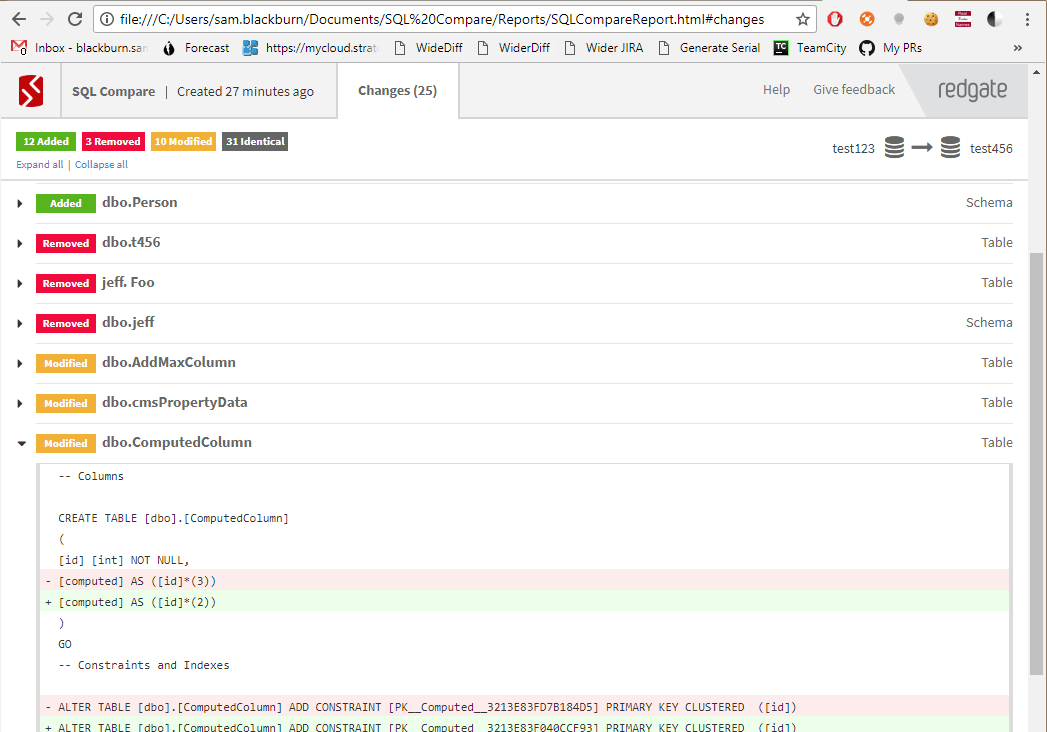Click the removed line [computed] AS ([id]*(3))

tap(524, 580)
